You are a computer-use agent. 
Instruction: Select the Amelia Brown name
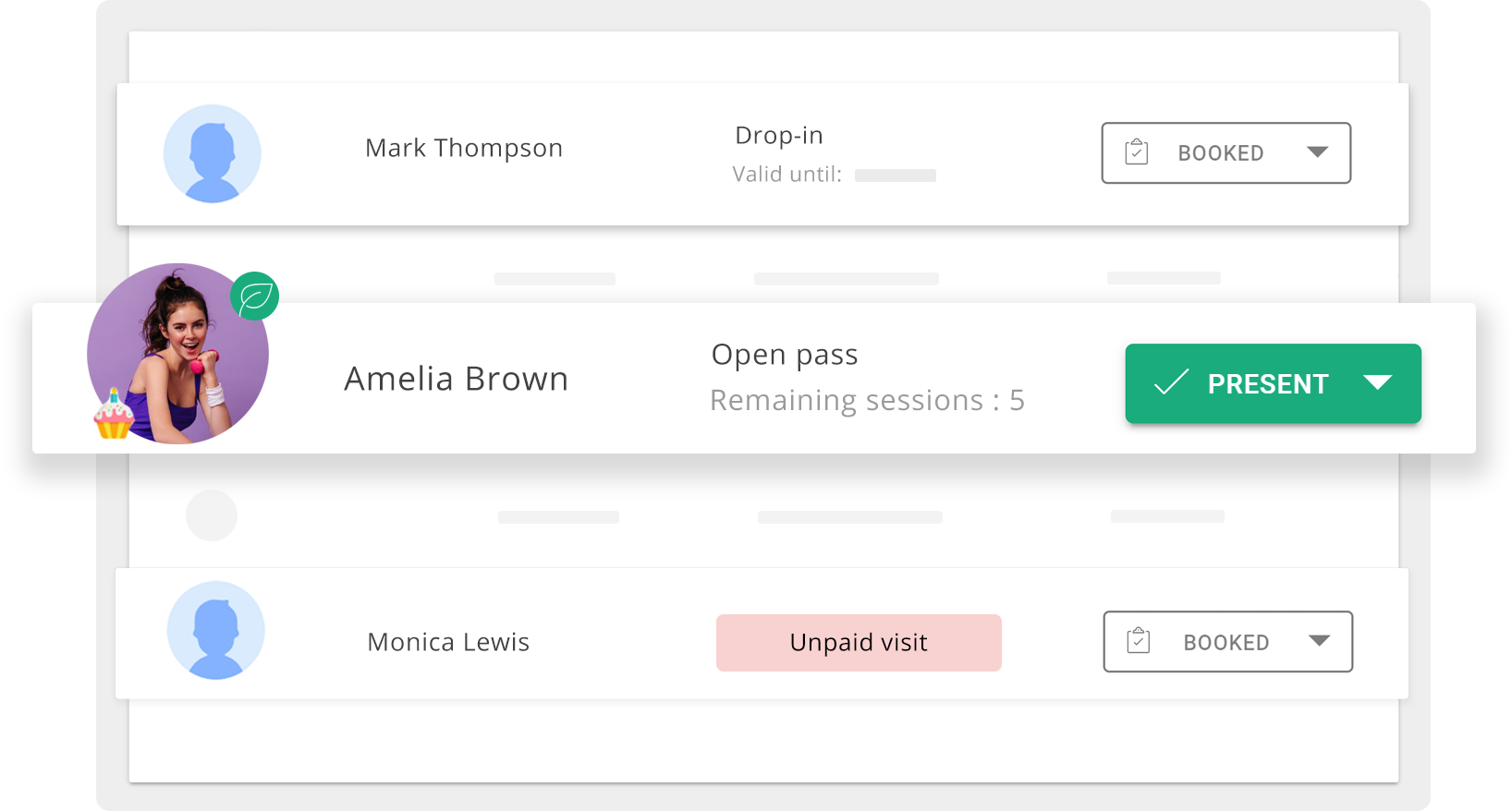(x=457, y=379)
